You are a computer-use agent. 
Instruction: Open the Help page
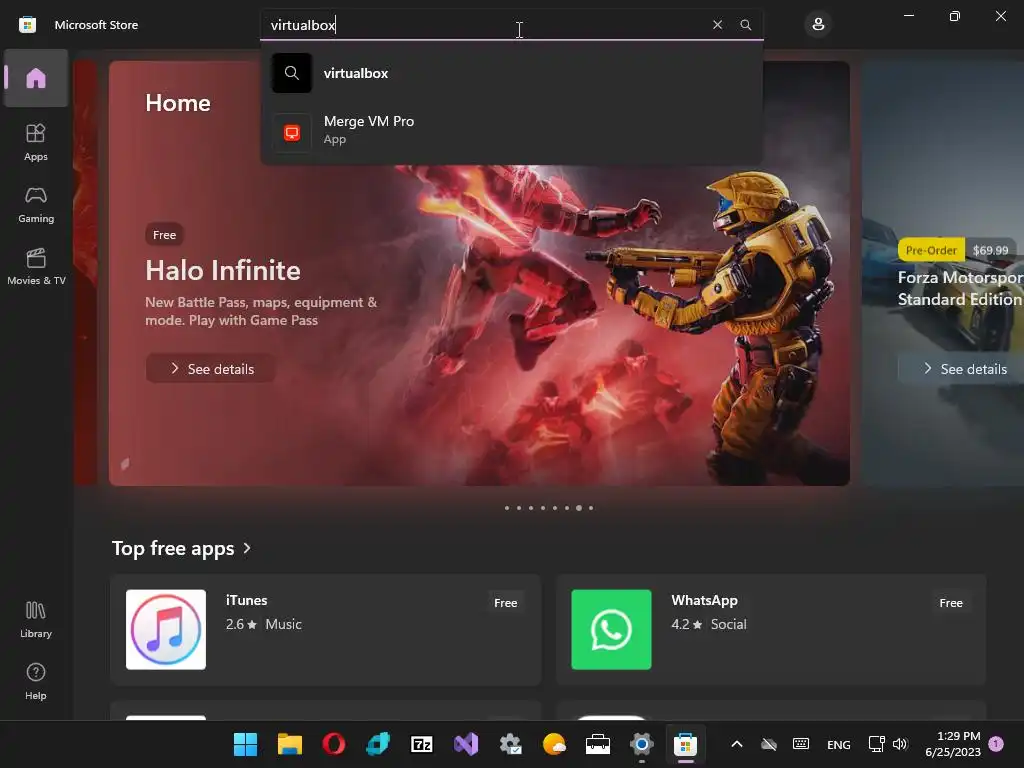[x=36, y=681]
